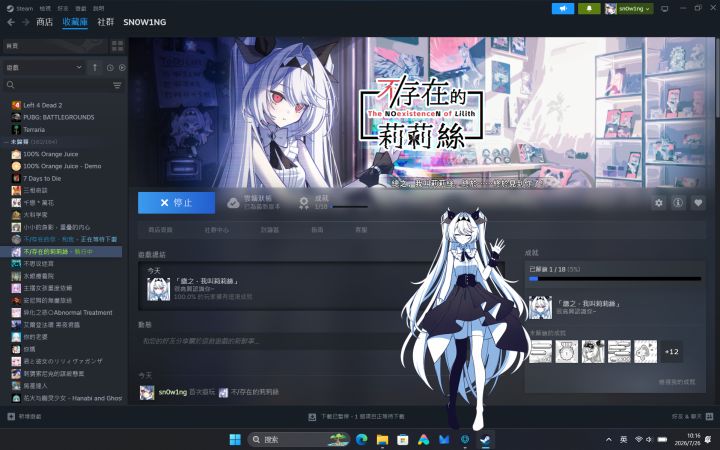The height and width of the screenshot is (450, 720).
Task: Switch library to grid collections view icon
Action: (118, 45)
